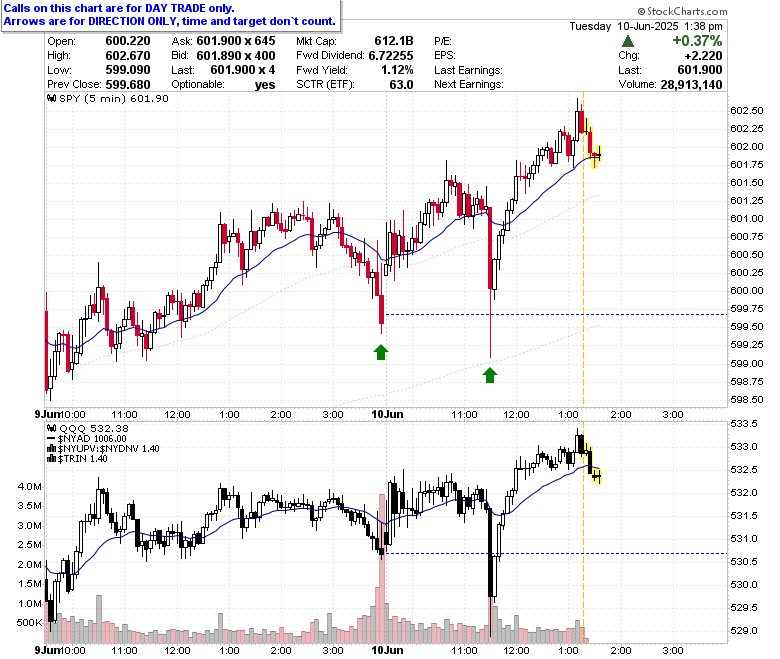This screenshot has width=780, height=659.
Task: Click the 529.0 QQQ axis label
Action: pos(744,631)
